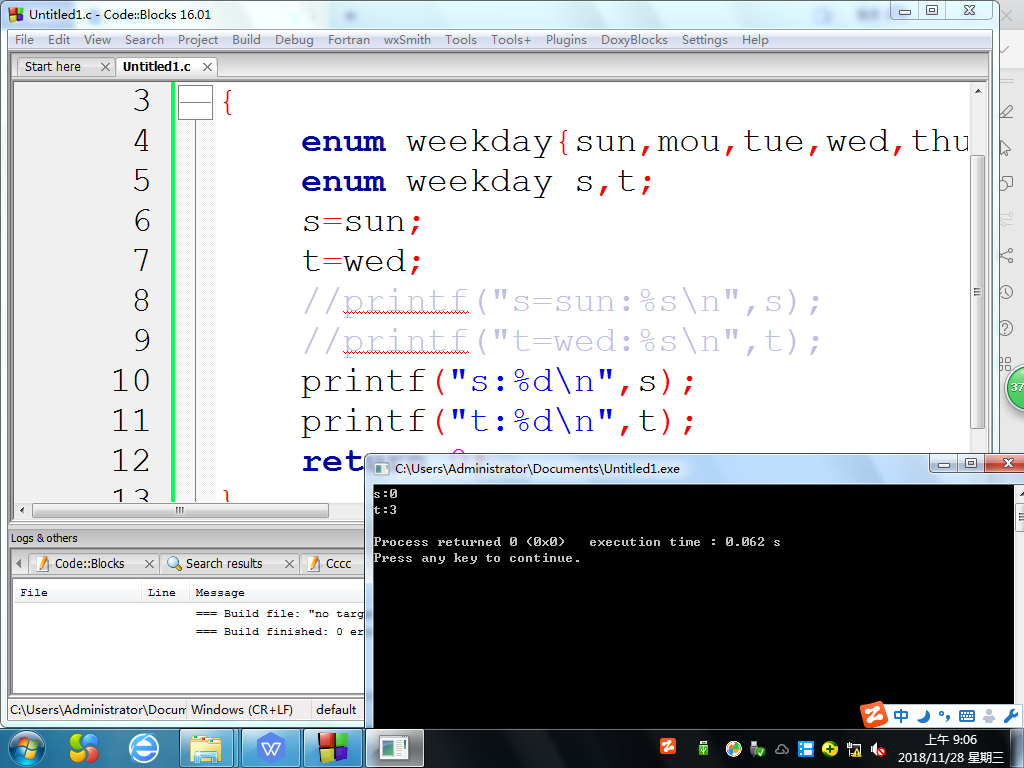Click the cursor pointer icon in right sidebar

click(1006, 148)
